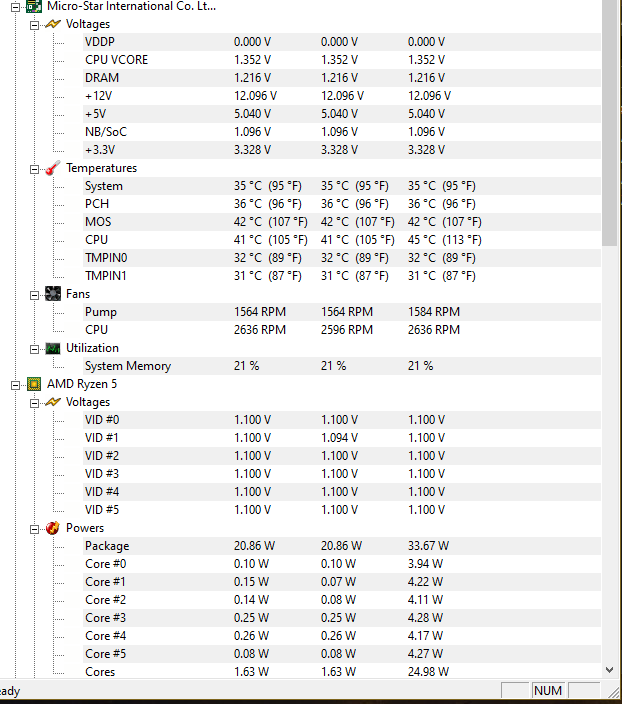The width and height of the screenshot is (622, 704).
Task: Select the VID #4 row
Action: pyautogui.click(x=342, y=492)
